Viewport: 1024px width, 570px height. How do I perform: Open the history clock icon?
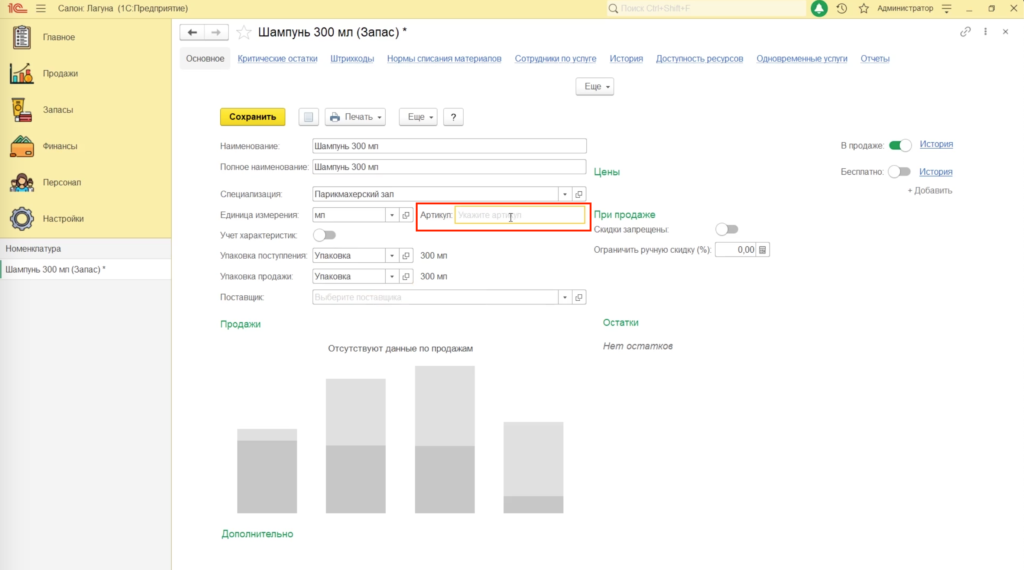842,8
